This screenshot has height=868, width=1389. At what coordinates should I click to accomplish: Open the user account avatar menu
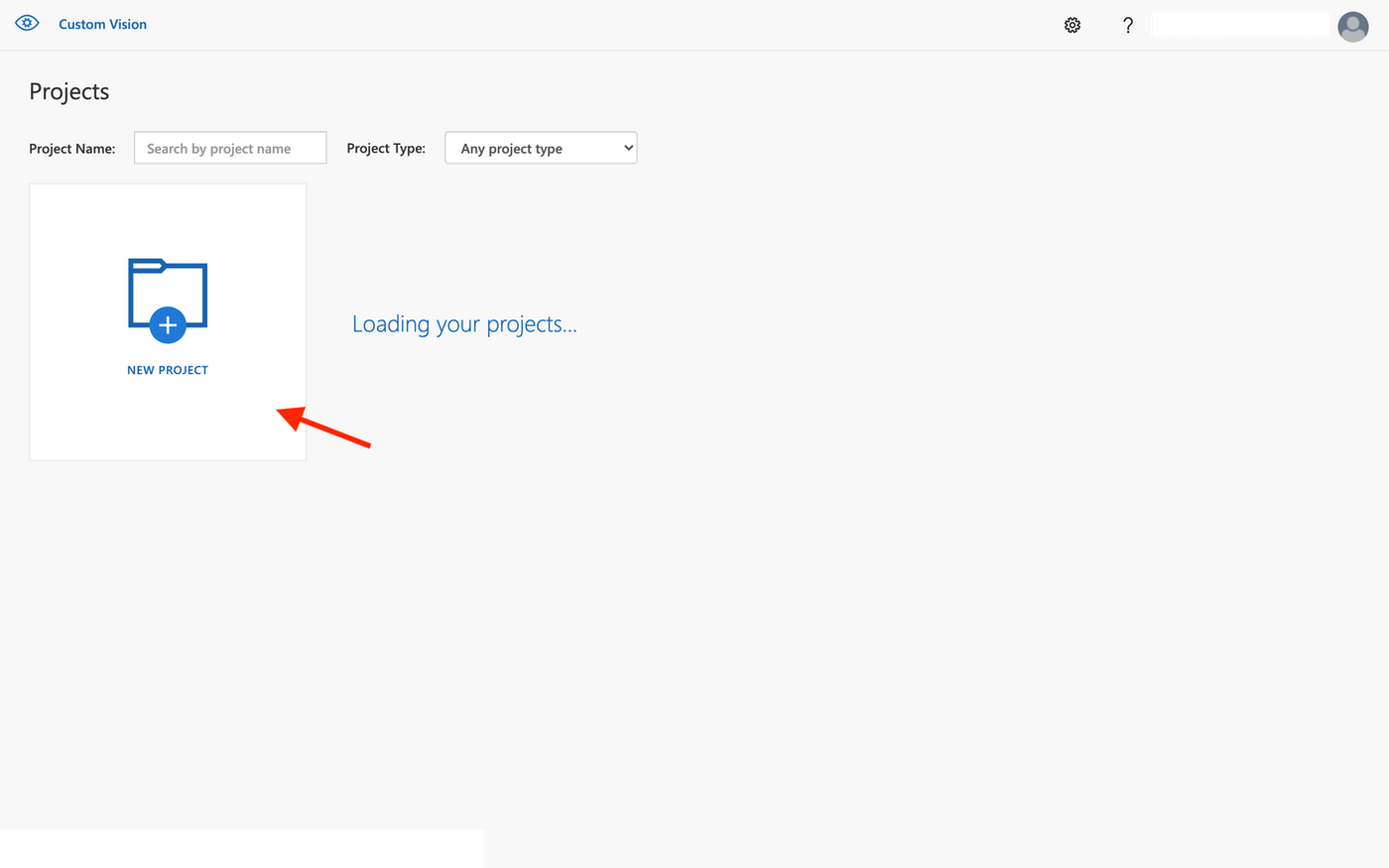pos(1353,26)
